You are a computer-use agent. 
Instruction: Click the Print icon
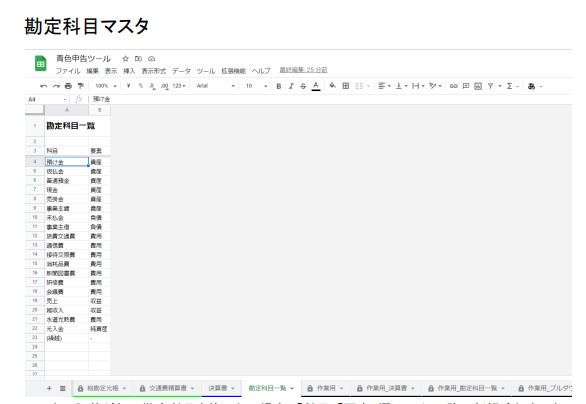click(68, 86)
